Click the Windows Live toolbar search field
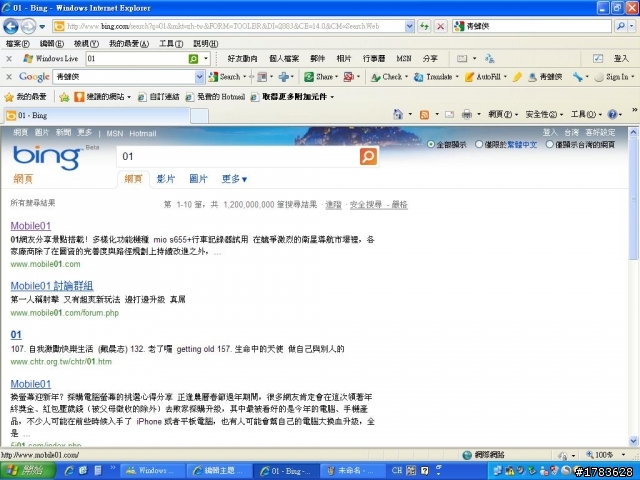The height and width of the screenshot is (480, 640). (x=137, y=59)
